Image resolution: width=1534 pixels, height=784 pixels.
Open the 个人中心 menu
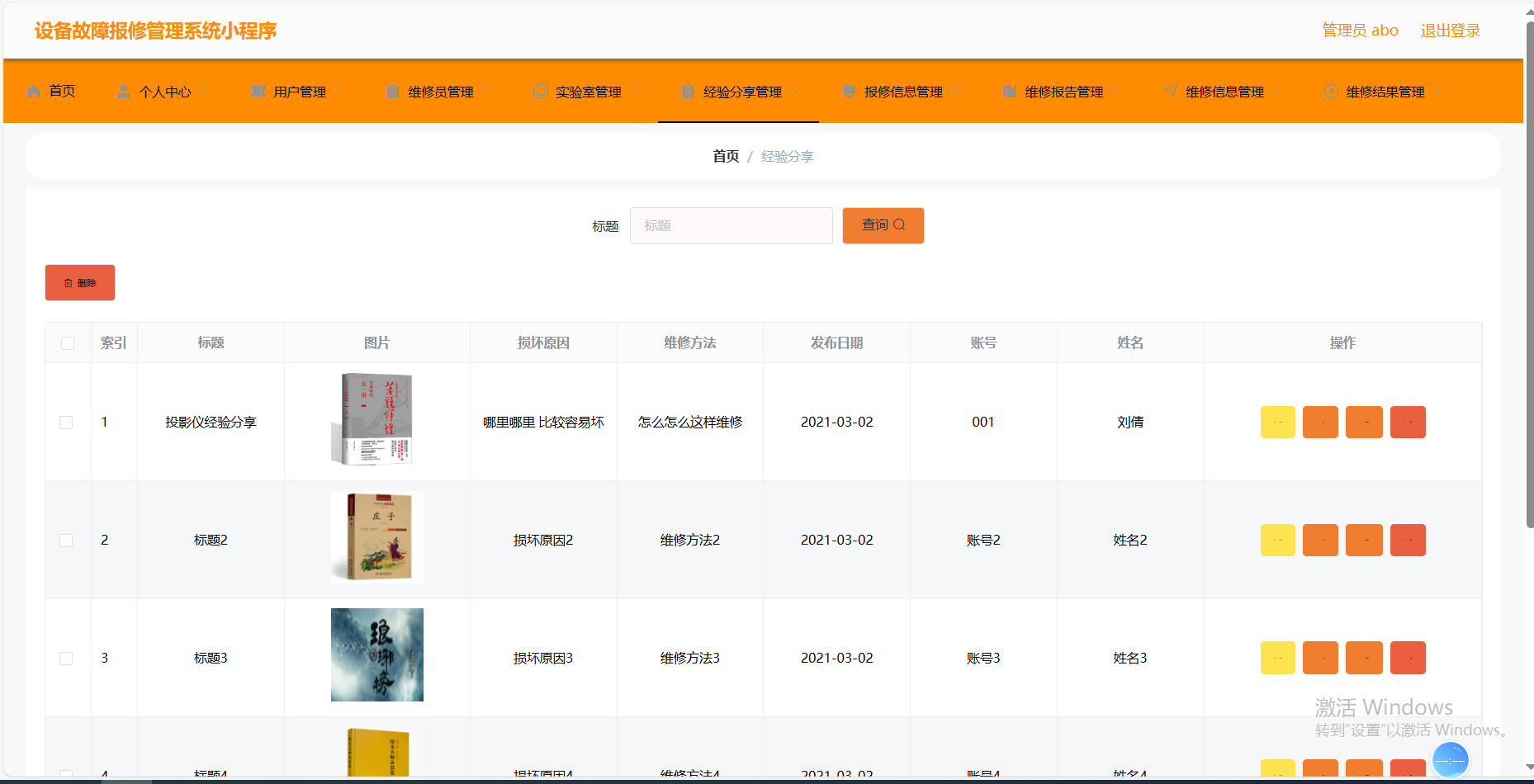tap(164, 92)
